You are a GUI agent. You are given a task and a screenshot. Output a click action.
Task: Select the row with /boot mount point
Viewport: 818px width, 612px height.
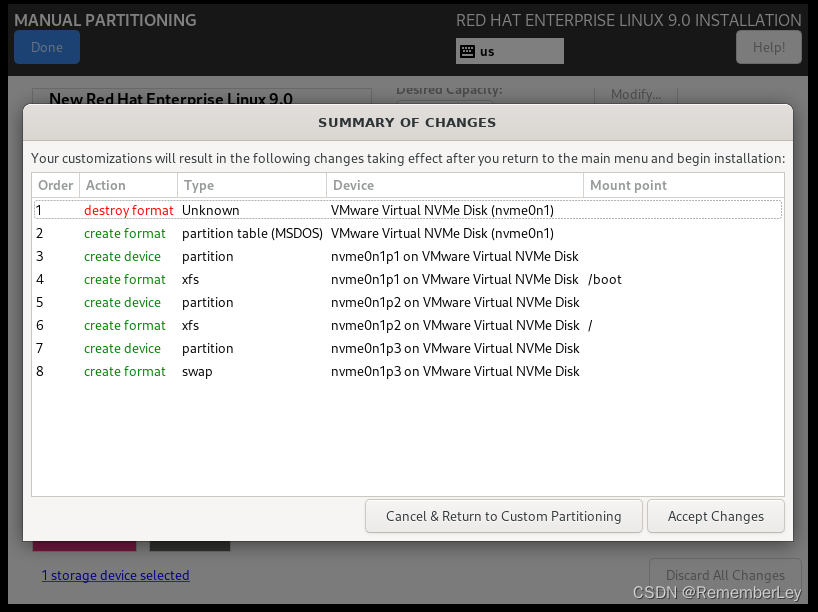coord(408,279)
